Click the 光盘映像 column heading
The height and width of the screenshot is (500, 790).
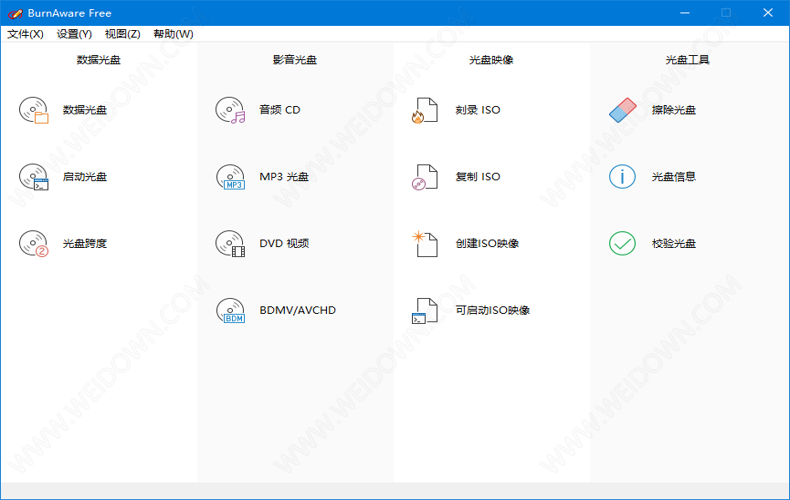coord(491,60)
